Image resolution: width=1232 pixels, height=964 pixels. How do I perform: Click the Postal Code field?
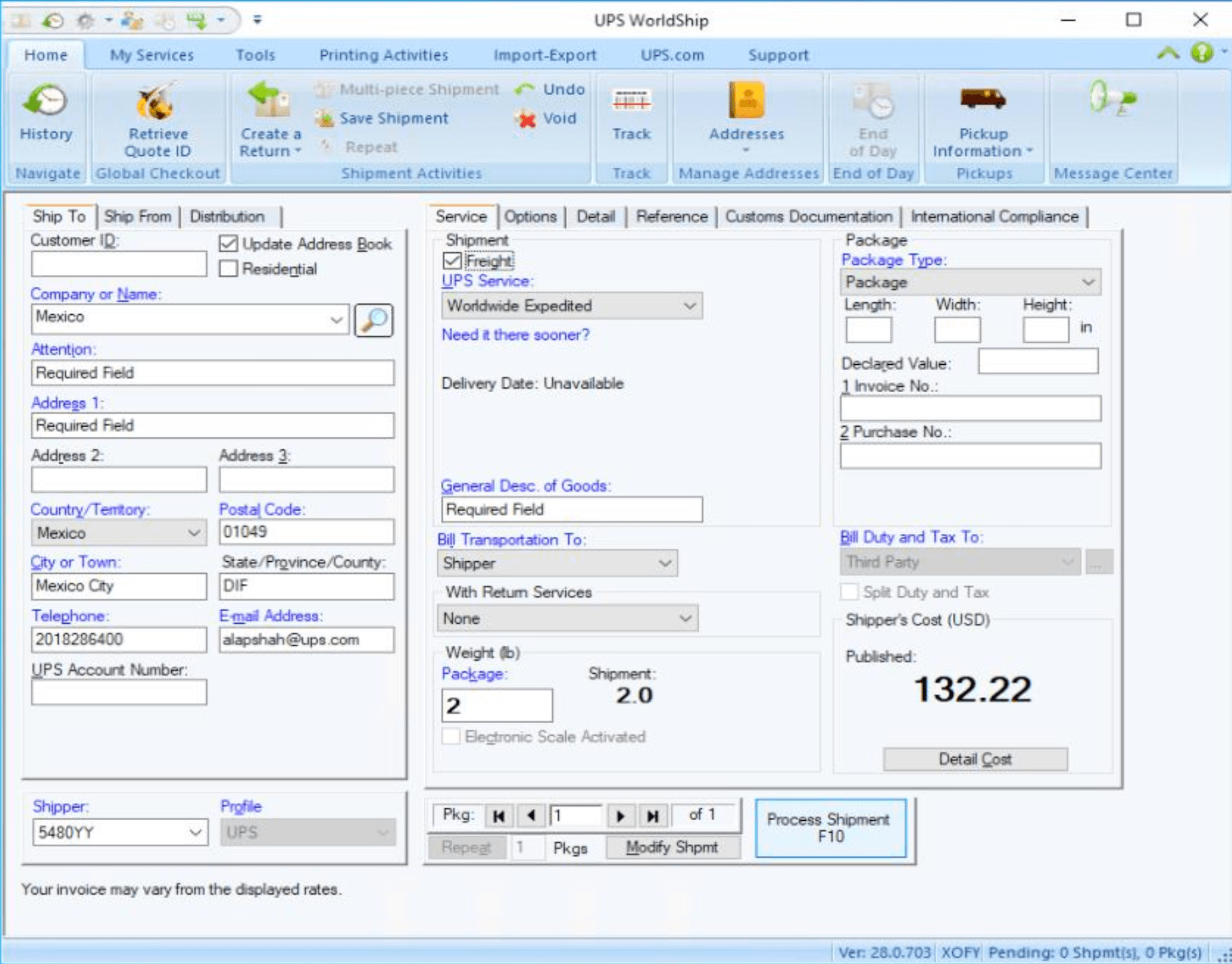tap(306, 532)
